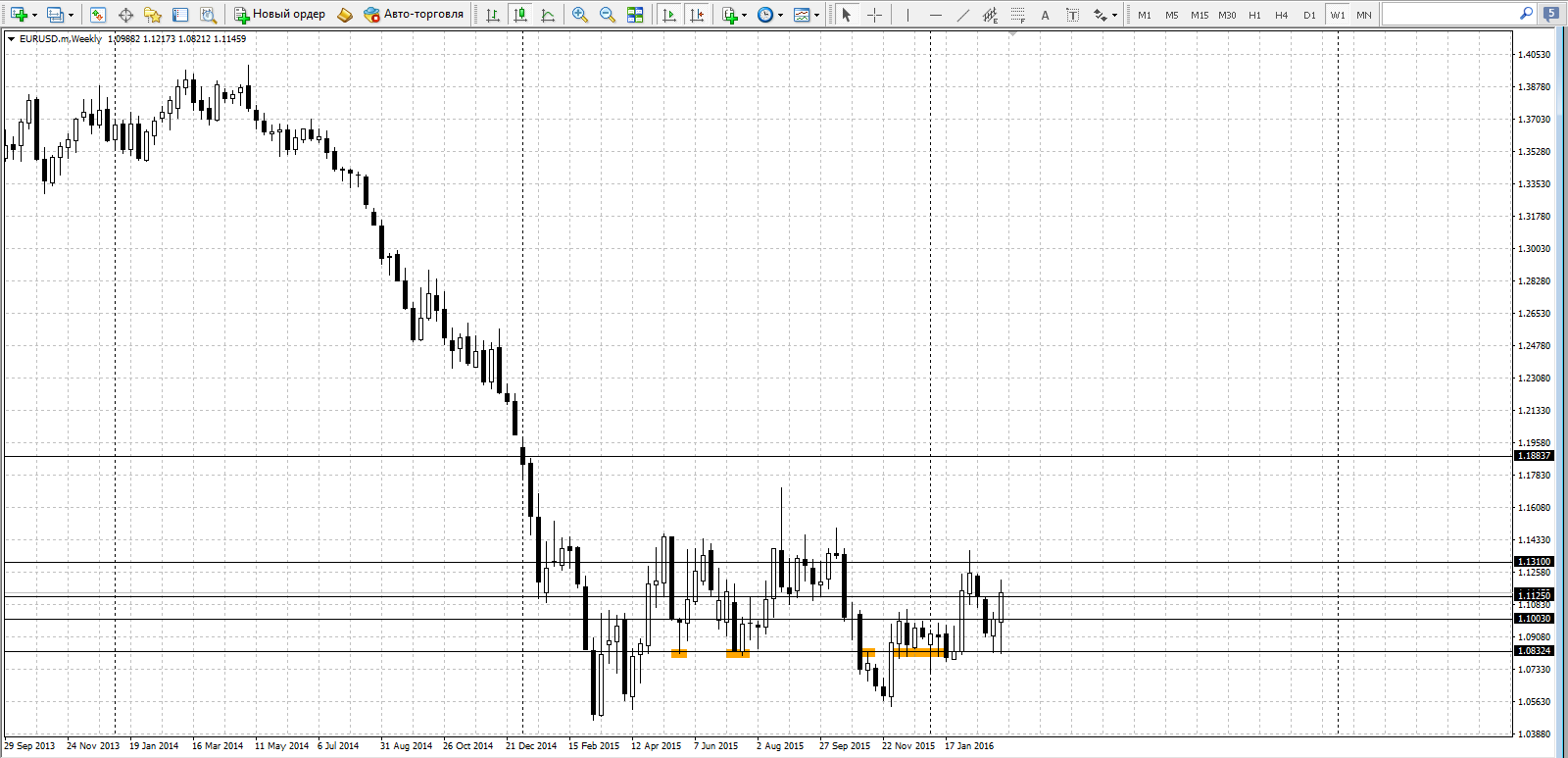The height and width of the screenshot is (758, 1568).
Task: Tile the chart windows
Action: point(635,15)
